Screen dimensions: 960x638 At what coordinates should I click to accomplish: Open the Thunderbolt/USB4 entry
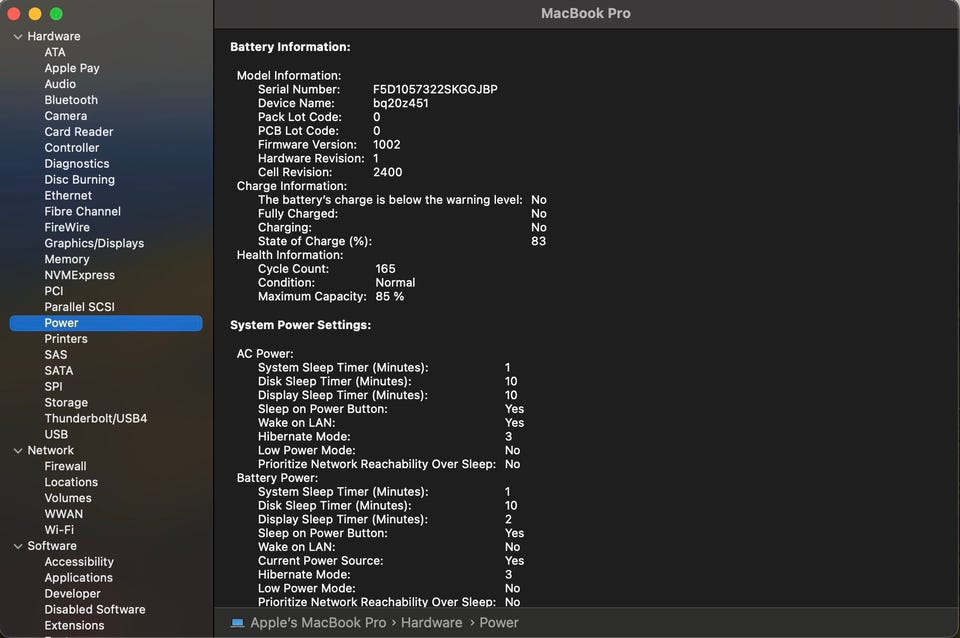tap(96, 418)
